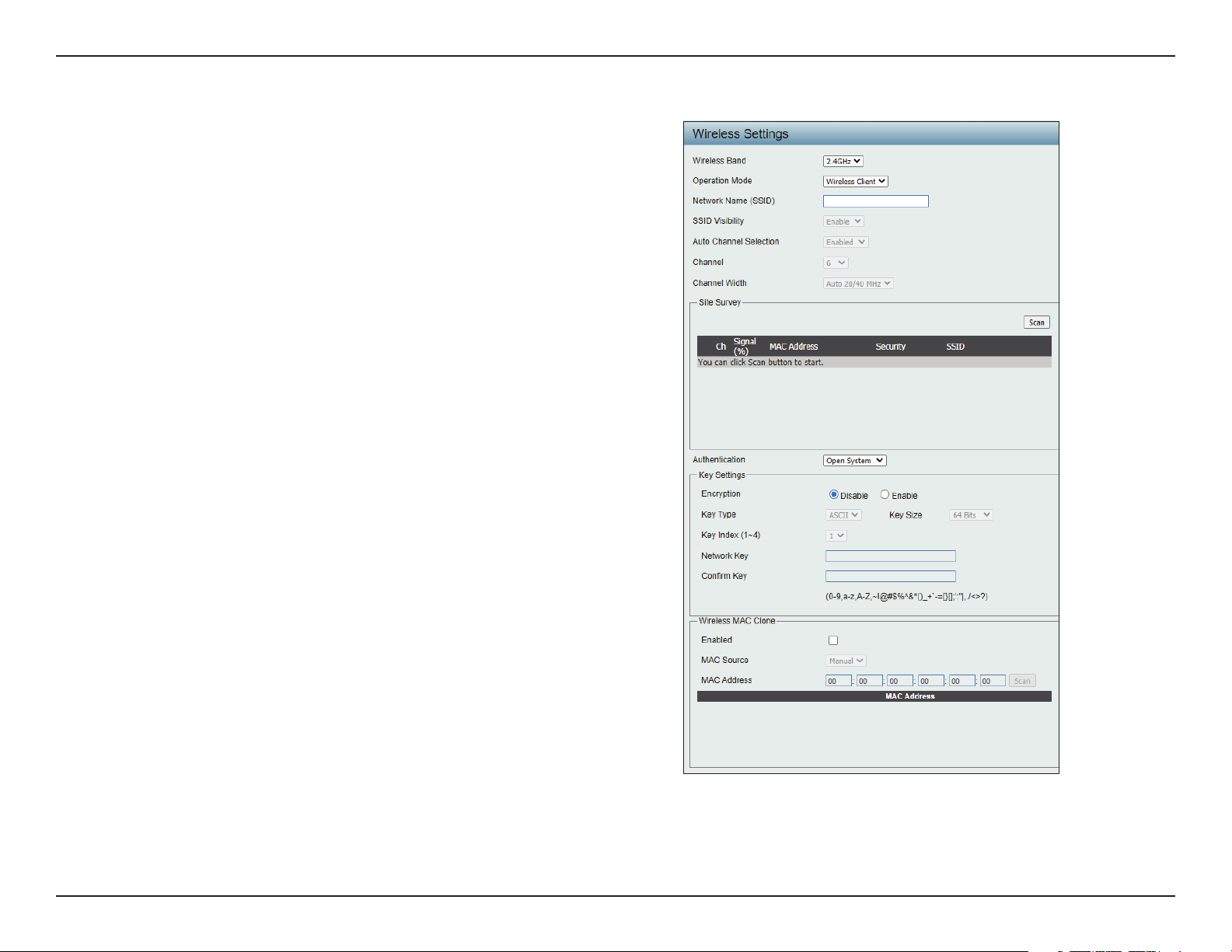The width and height of the screenshot is (1232, 952).
Task: Open the Operation Mode dropdown
Action: 855,181
